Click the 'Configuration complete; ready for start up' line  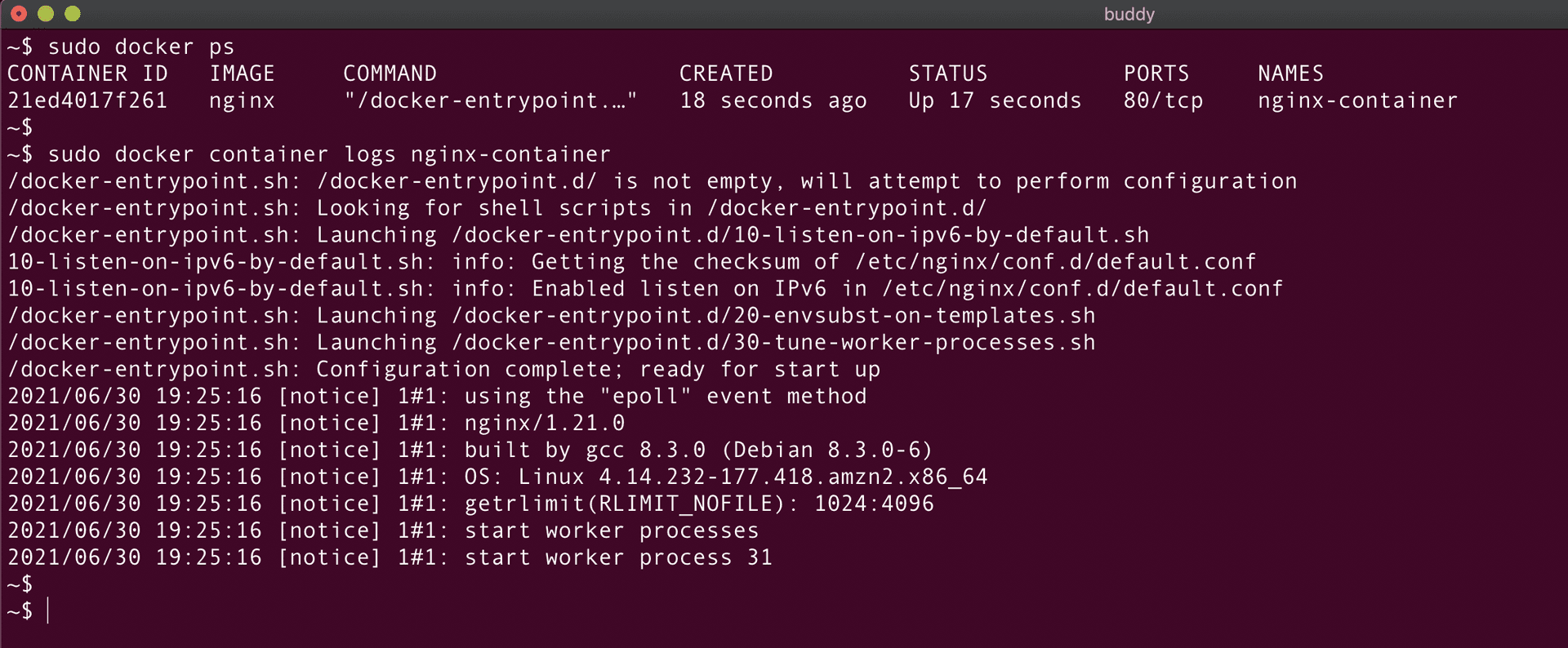point(598,369)
